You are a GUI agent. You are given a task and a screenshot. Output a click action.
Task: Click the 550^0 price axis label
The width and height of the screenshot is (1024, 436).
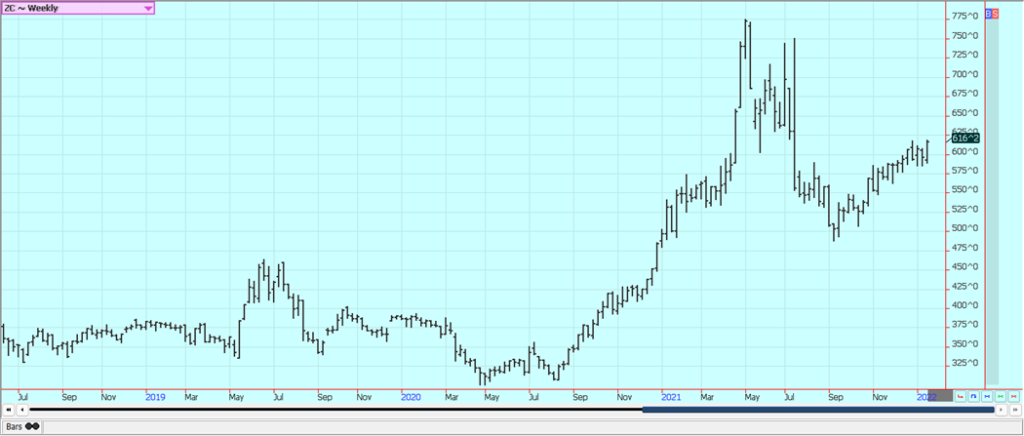click(x=964, y=190)
